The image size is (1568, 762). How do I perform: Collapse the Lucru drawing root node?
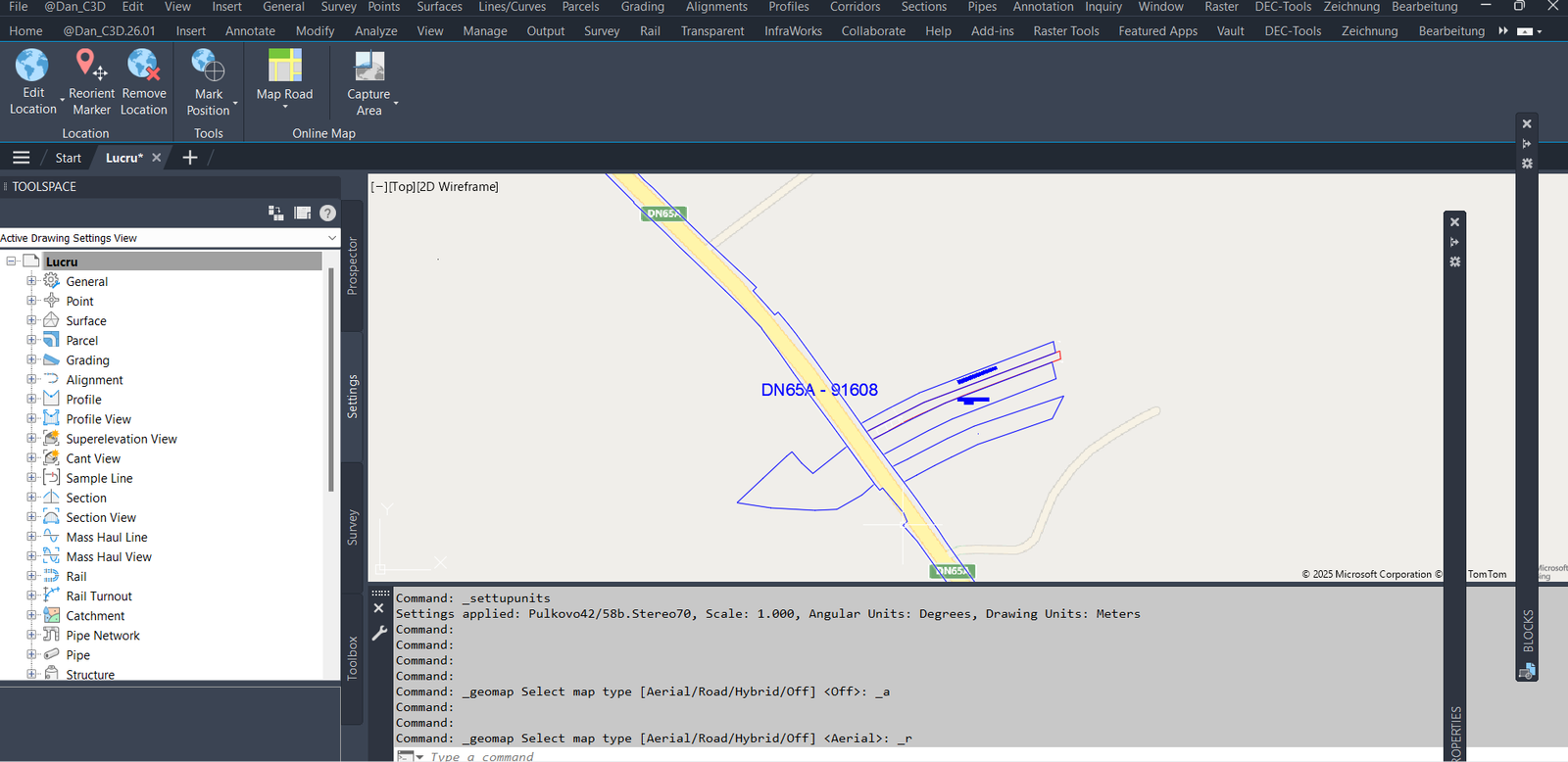click(x=12, y=262)
